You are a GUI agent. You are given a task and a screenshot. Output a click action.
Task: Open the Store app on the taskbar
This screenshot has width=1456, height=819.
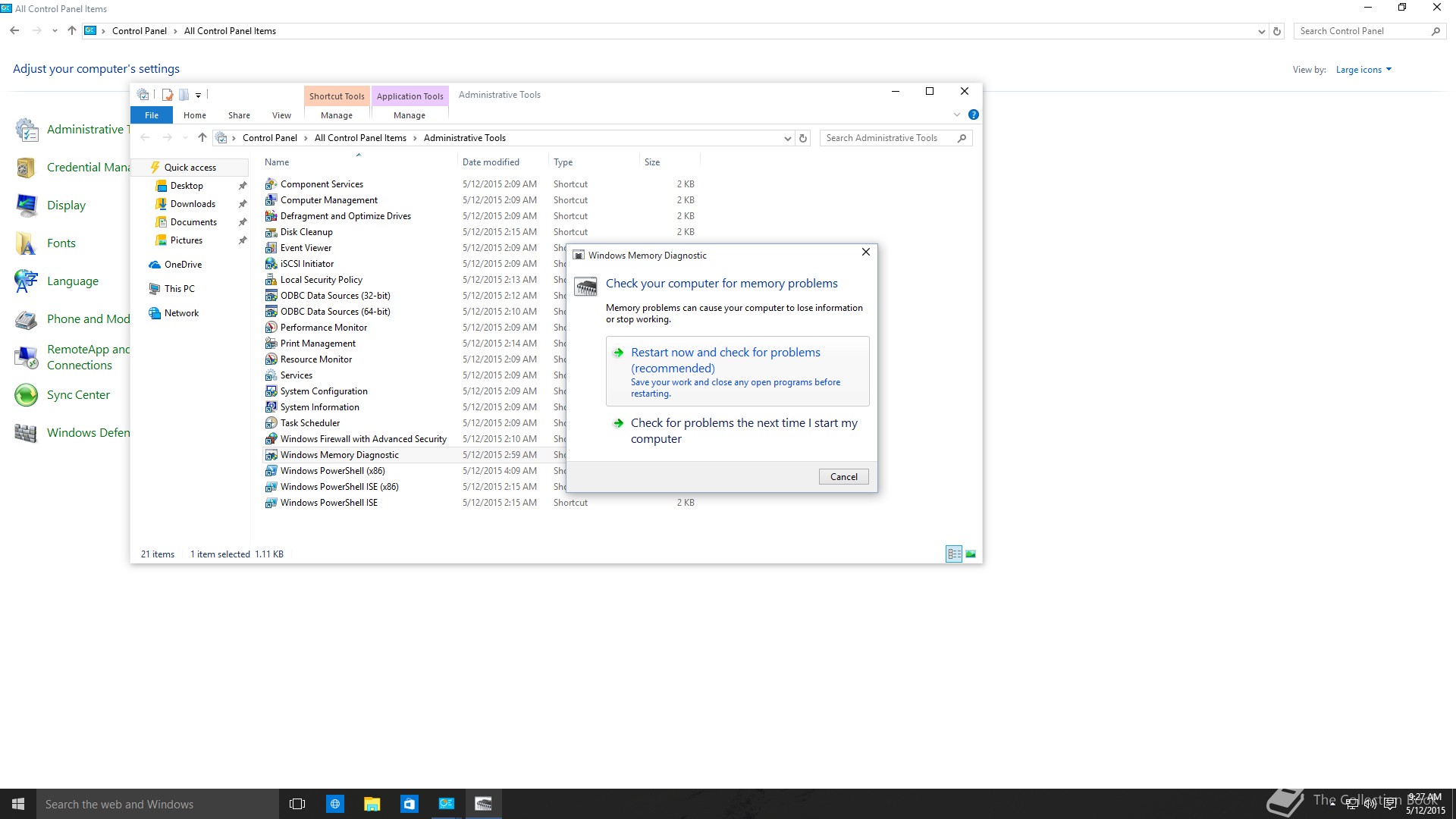tap(409, 804)
